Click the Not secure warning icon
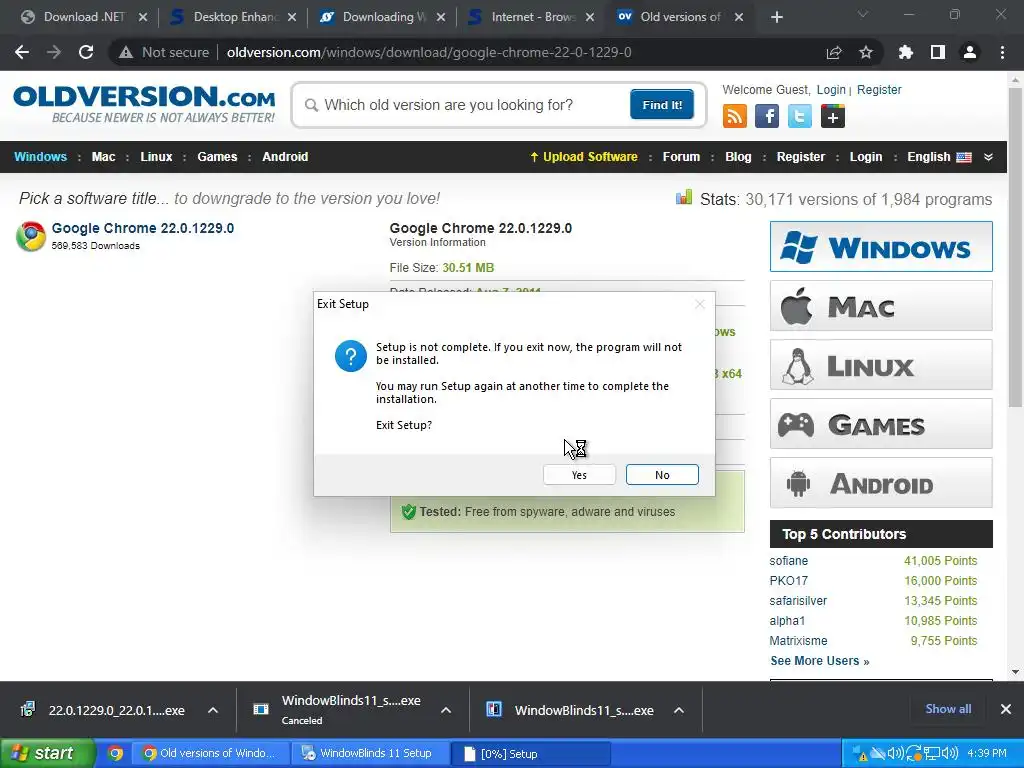 (126, 52)
